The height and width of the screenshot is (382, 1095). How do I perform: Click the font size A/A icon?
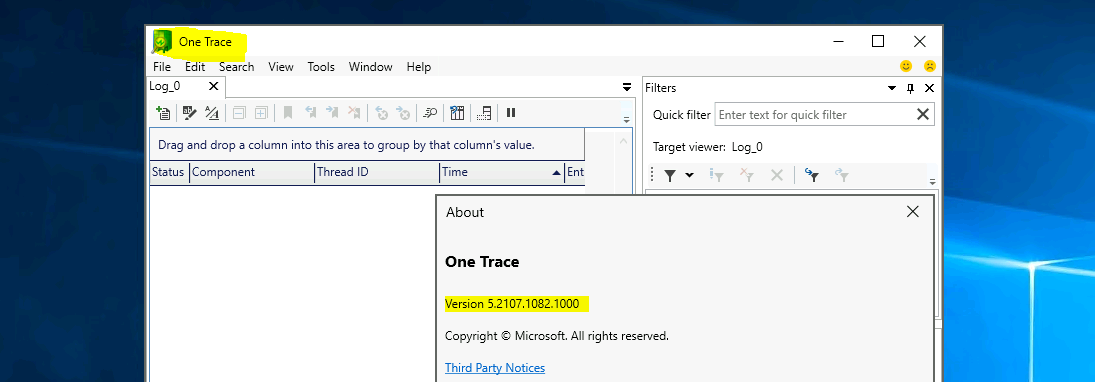(x=212, y=112)
